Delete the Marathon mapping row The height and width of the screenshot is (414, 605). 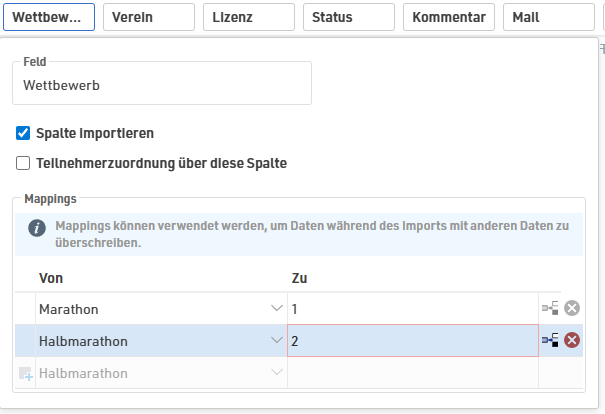pos(572,309)
